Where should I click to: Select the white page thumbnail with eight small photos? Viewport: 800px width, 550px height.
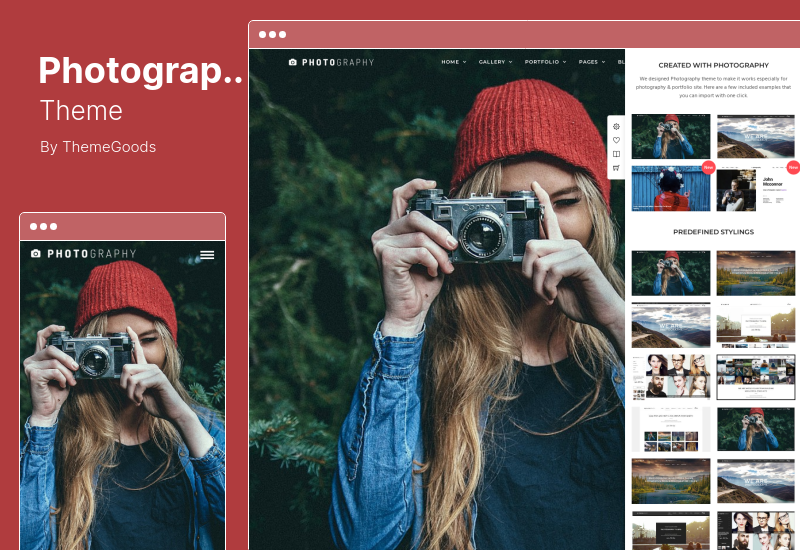671,429
